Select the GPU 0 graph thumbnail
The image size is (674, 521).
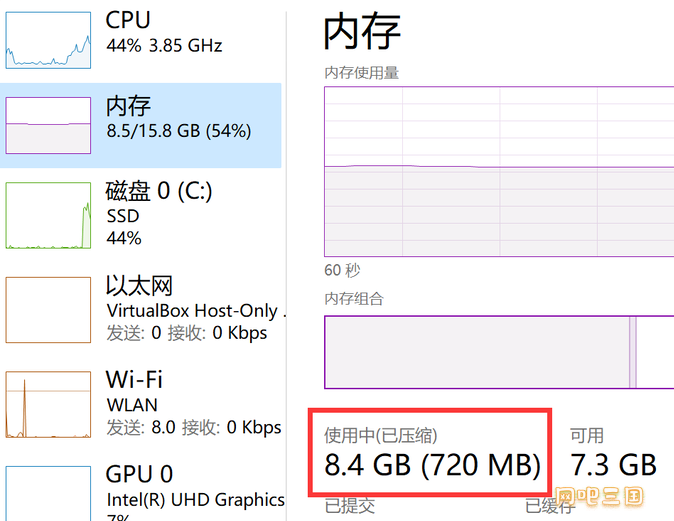pyautogui.click(x=48, y=493)
